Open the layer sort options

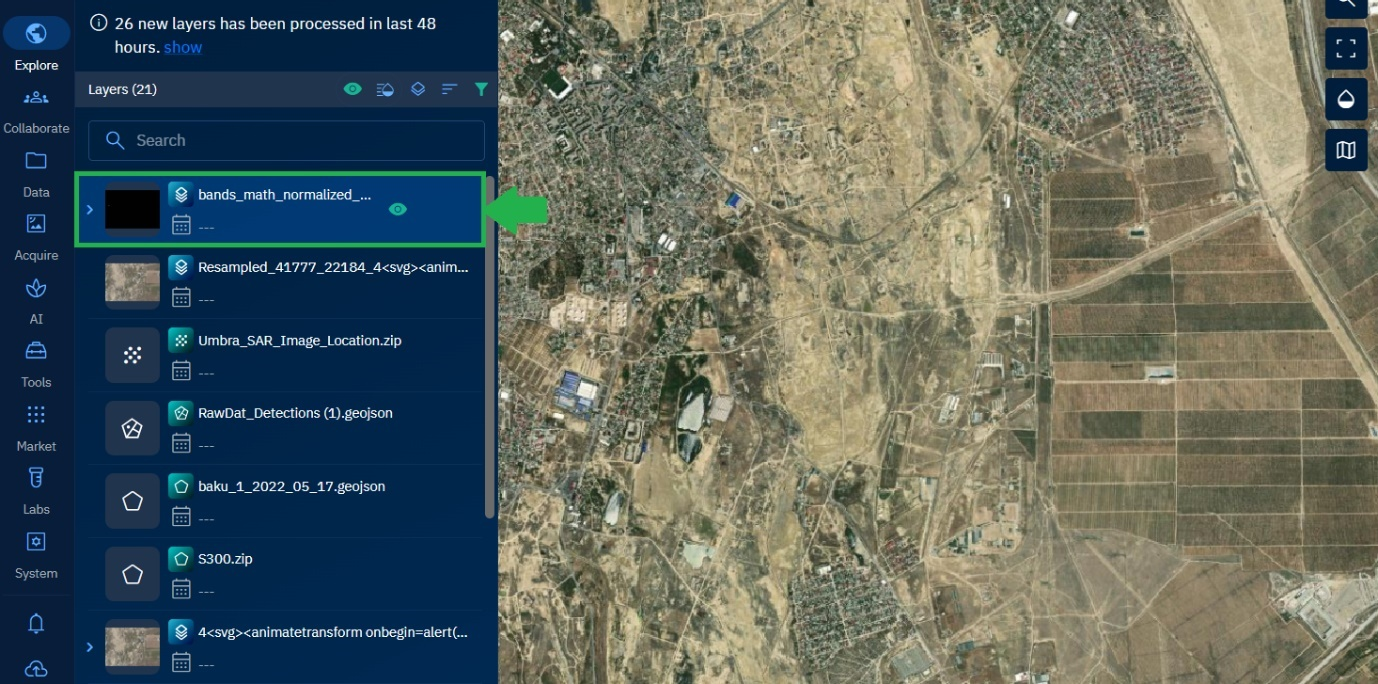[449, 90]
